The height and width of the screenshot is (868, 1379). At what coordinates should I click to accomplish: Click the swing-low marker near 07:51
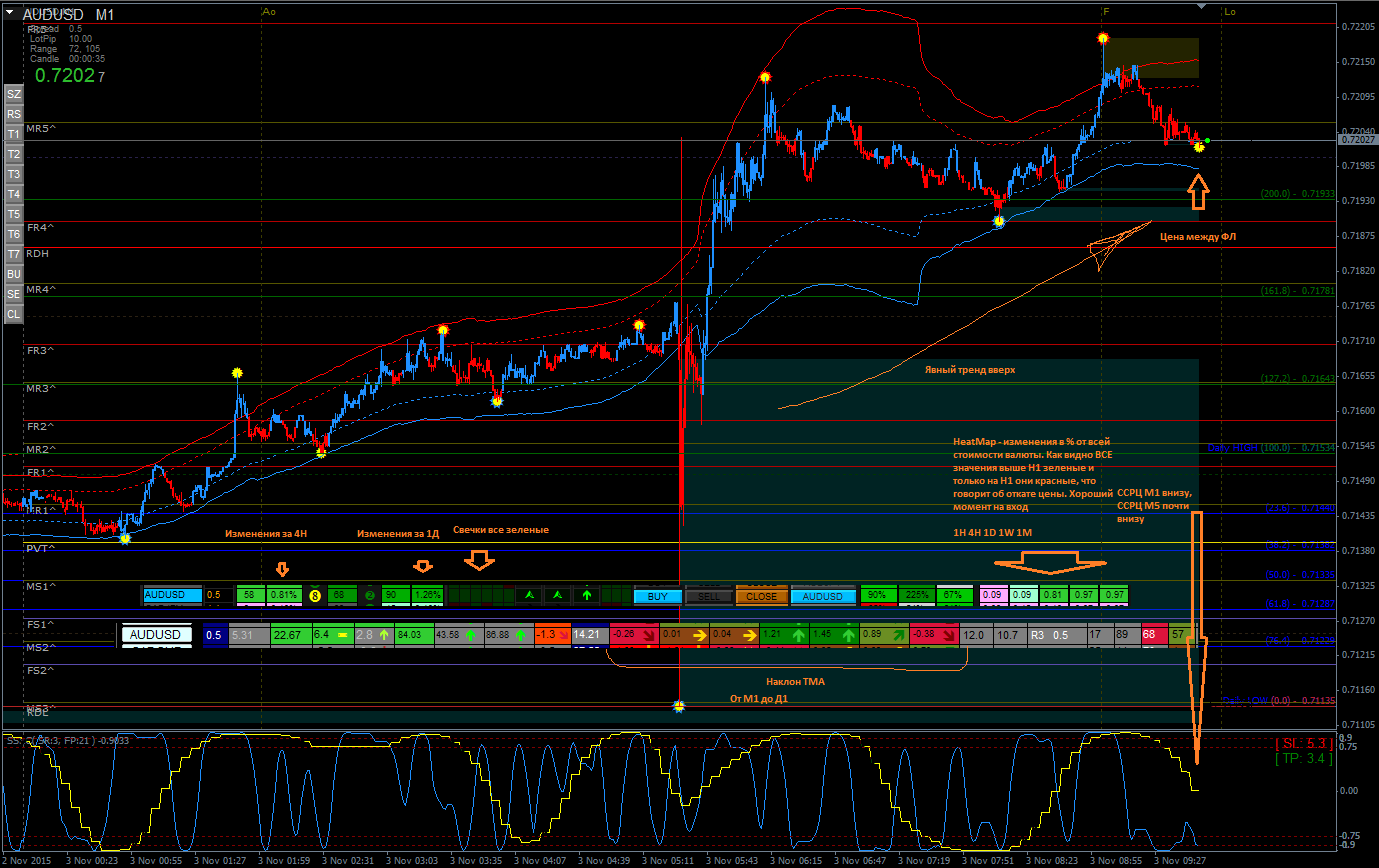click(x=998, y=222)
